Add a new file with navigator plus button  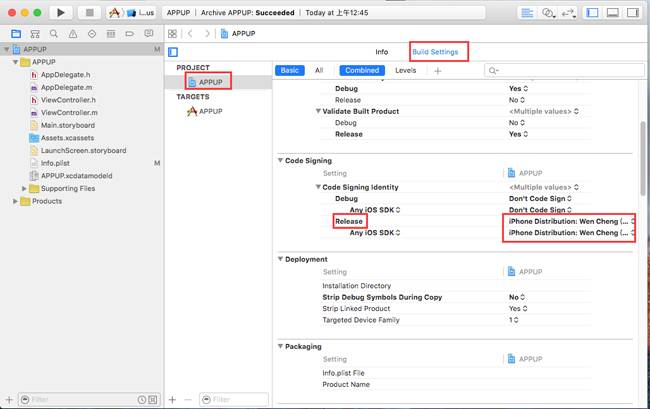pos(9,400)
